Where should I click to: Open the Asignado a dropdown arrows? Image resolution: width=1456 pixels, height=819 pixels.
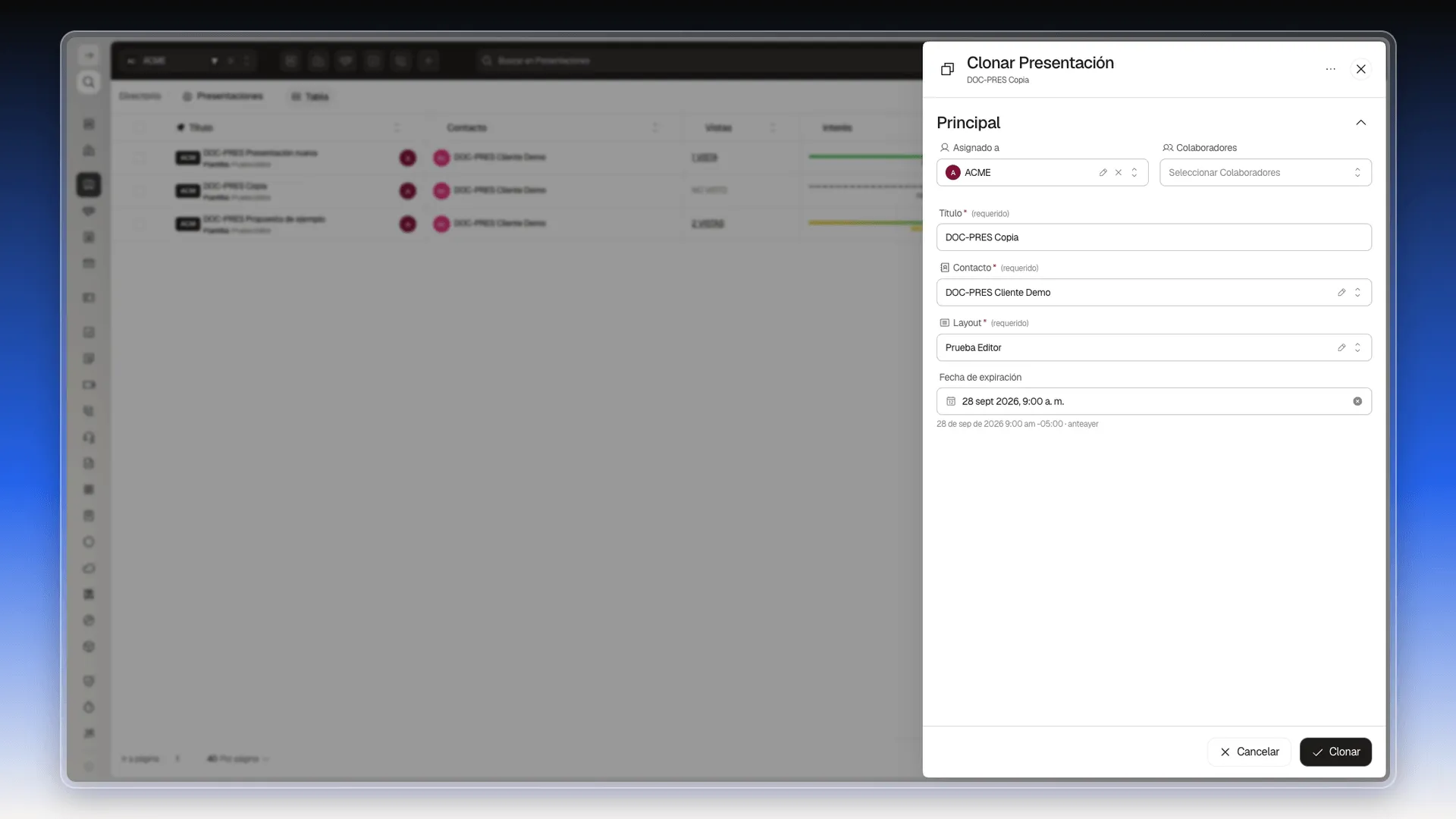point(1134,173)
